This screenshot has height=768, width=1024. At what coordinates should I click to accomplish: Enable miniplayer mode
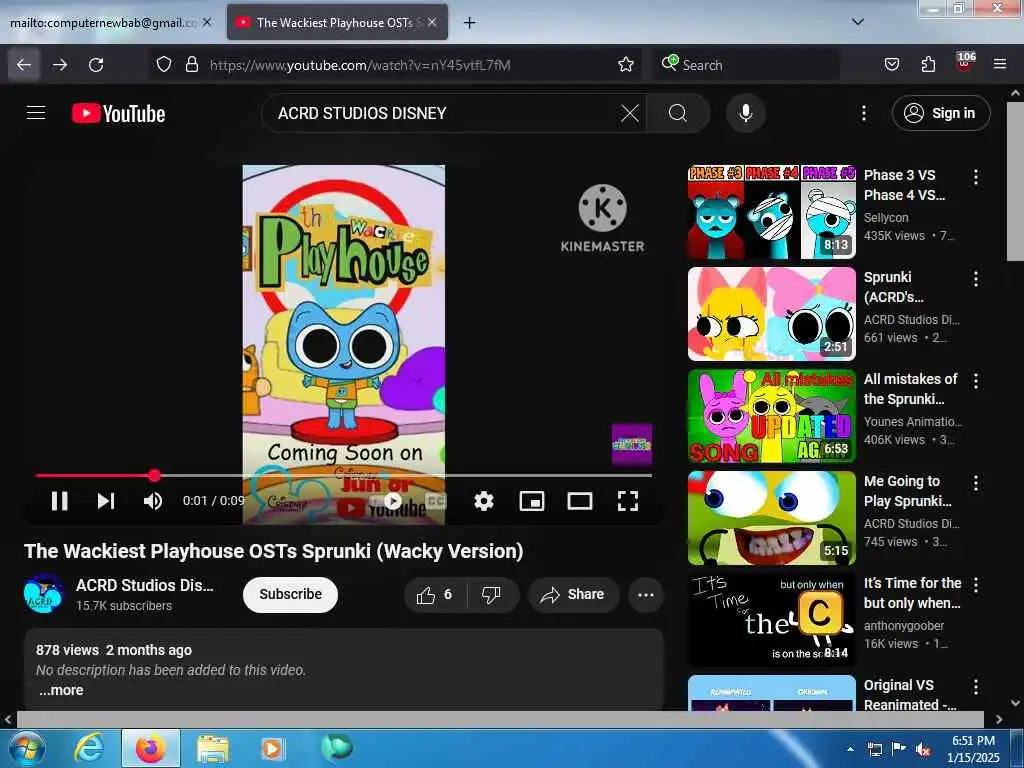coord(532,501)
